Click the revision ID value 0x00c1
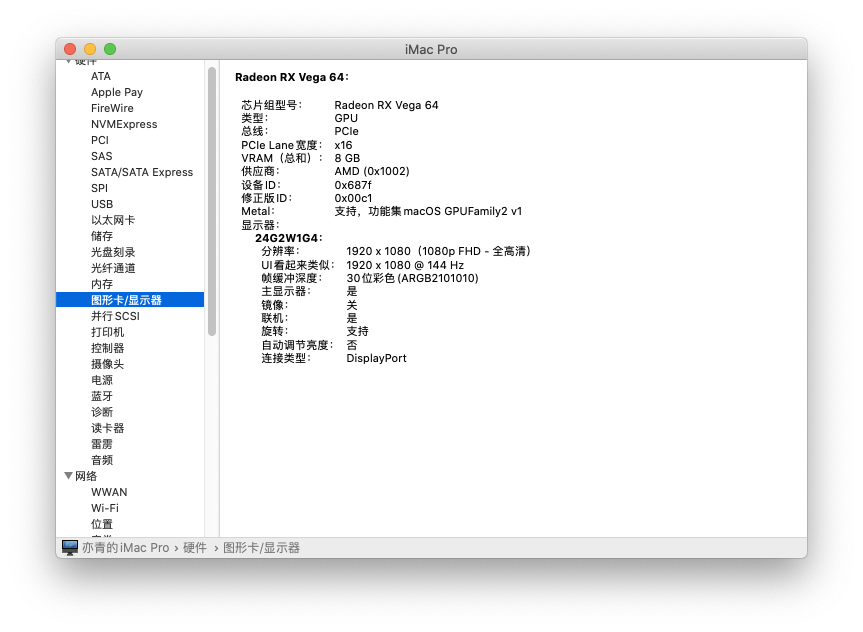 (x=353, y=198)
